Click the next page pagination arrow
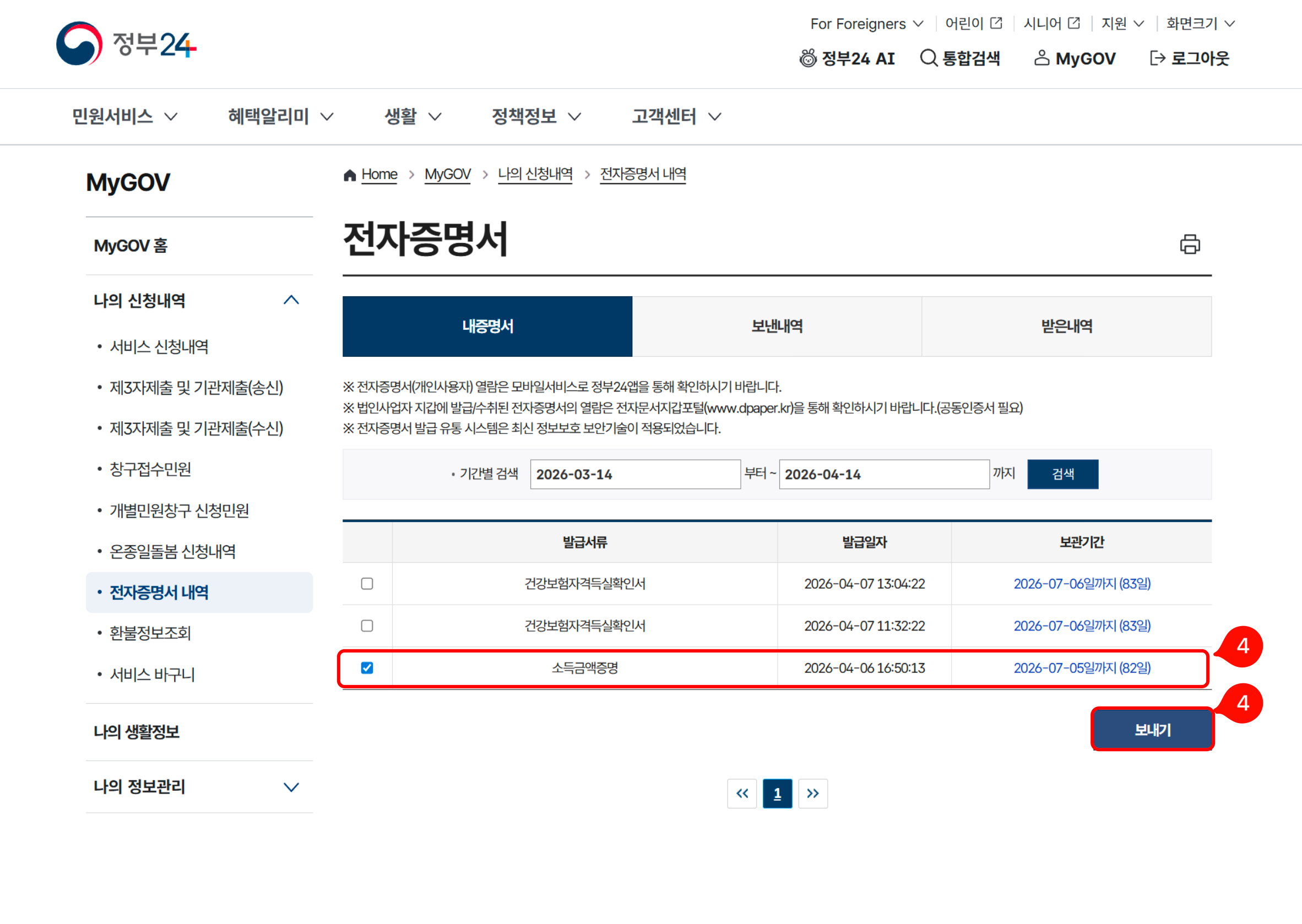The width and height of the screenshot is (1302, 924). pos(812,793)
